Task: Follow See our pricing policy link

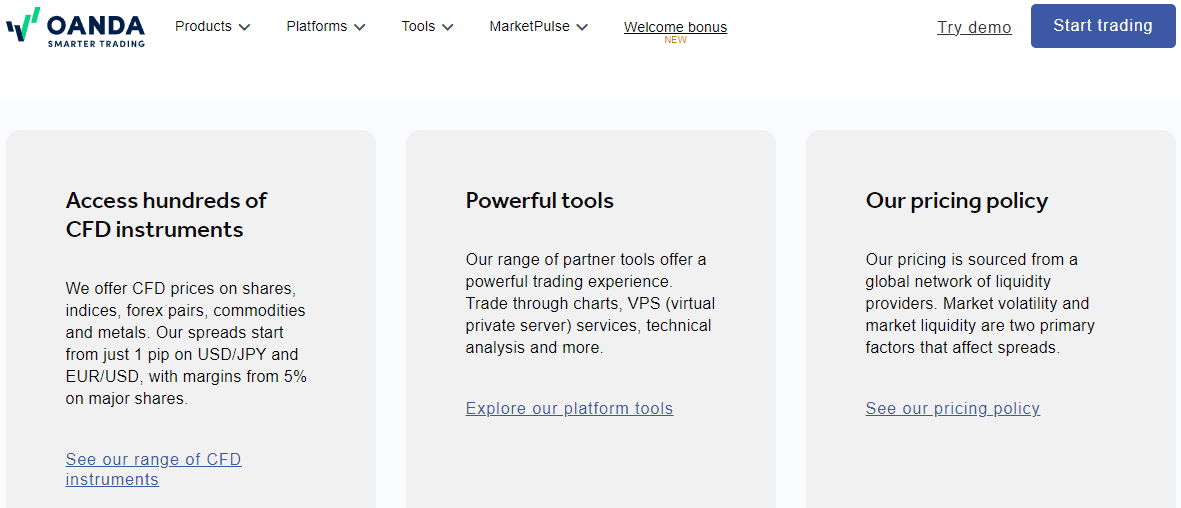Action: (x=953, y=409)
